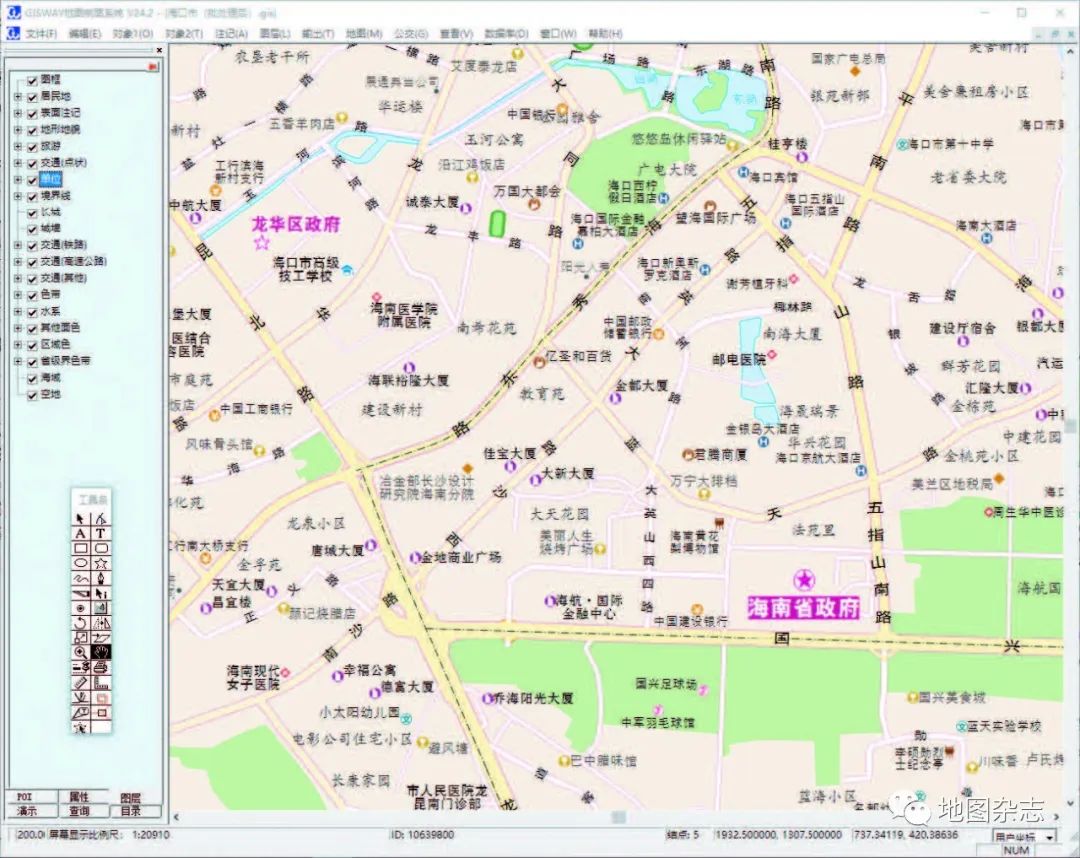Viewport: 1080px width, 858px height.
Task: Select the ellipse drawing tool
Action: click(x=80, y=561)
